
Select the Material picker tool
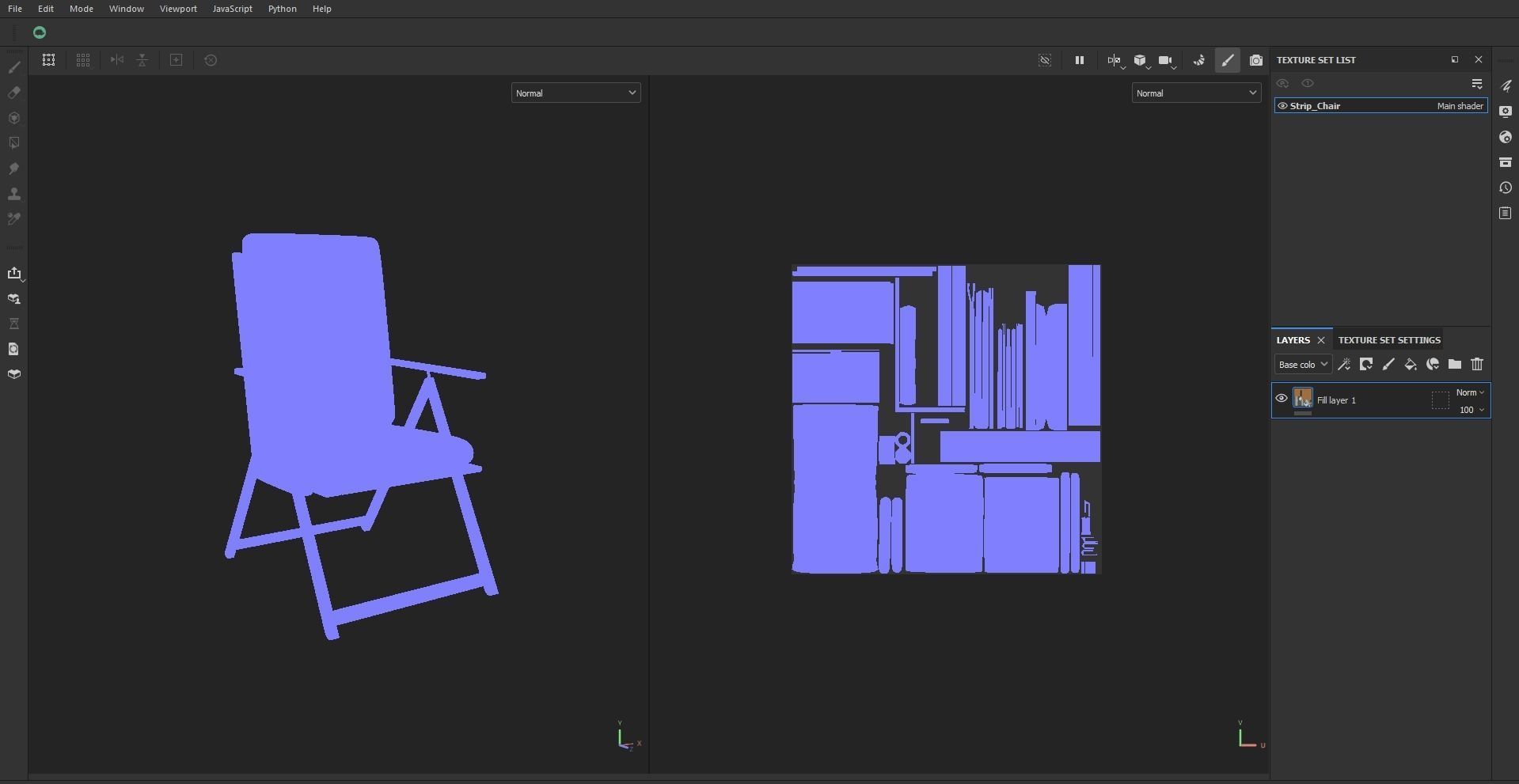(14, 219)
